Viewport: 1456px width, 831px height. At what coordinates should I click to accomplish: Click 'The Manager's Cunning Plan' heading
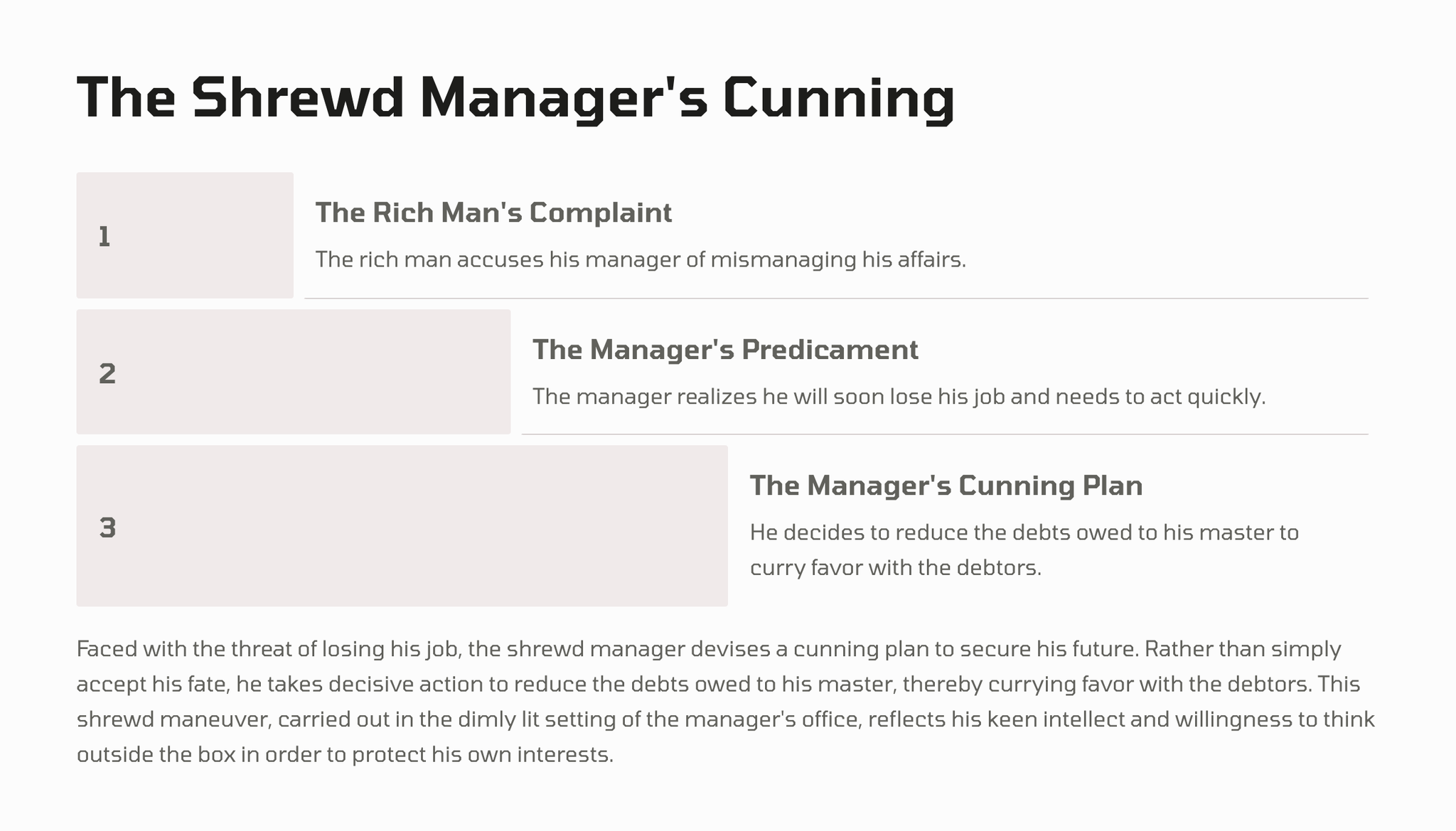946,486
